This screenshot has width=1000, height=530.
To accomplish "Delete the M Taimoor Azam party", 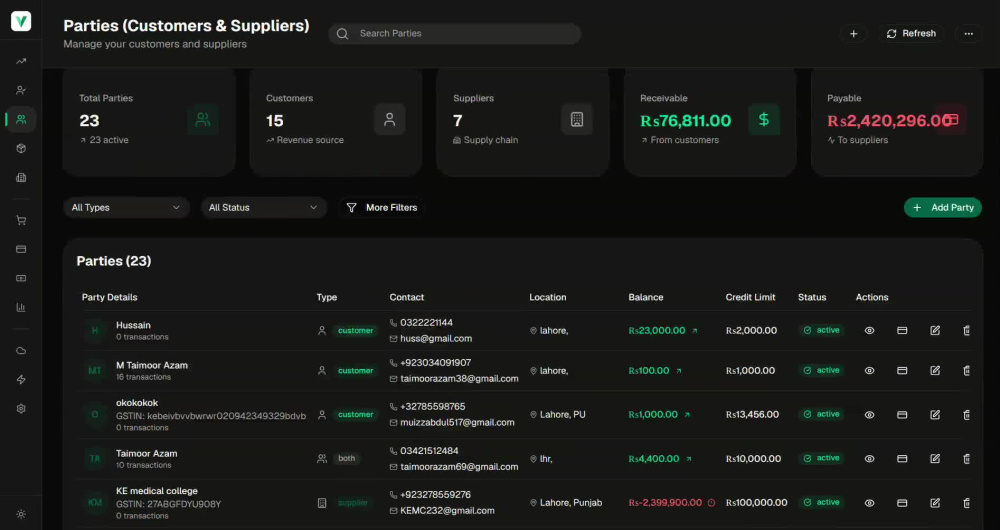I will (966, 371).
